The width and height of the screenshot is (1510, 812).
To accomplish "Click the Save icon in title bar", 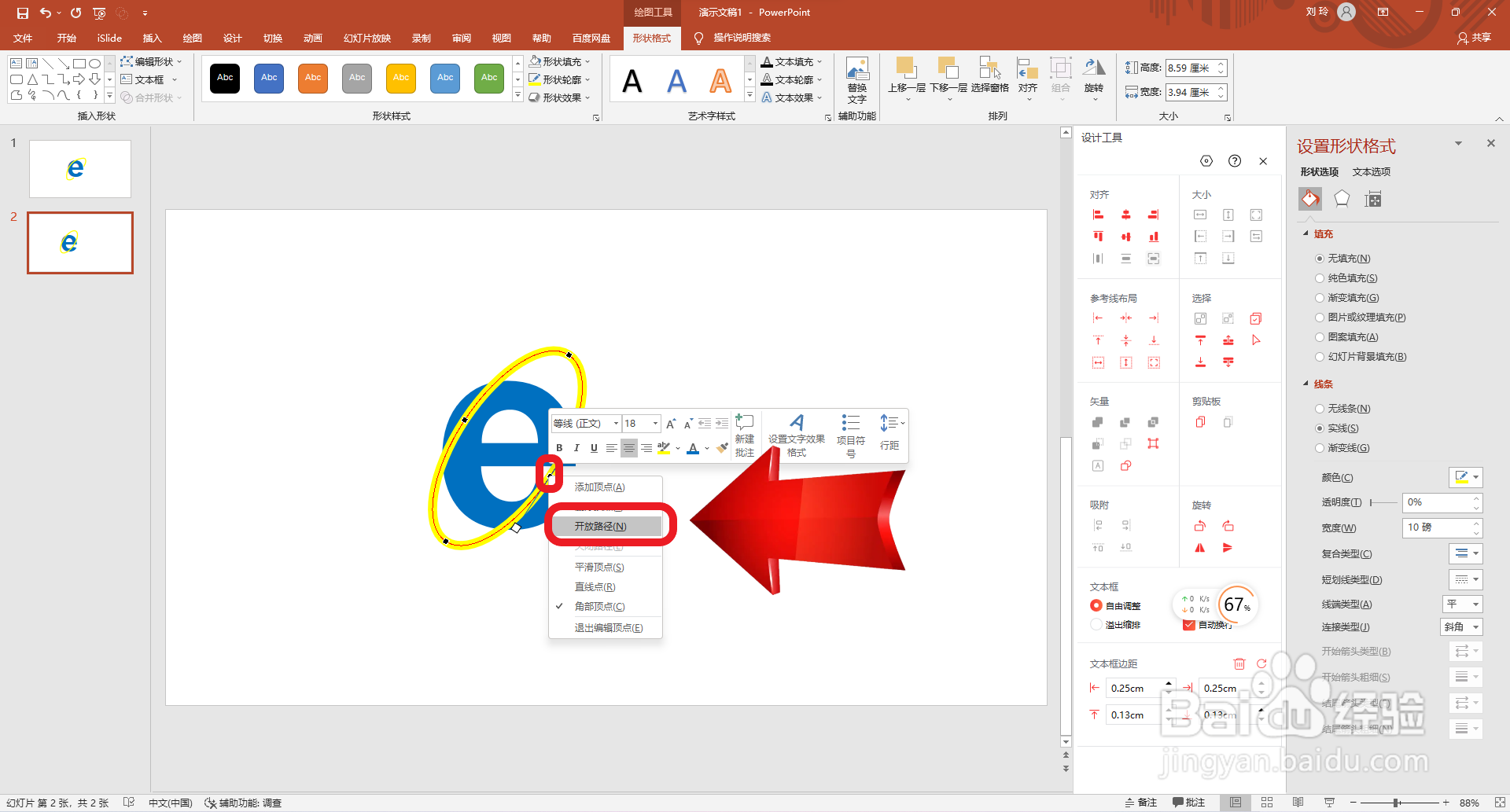I will click(x=22, y=13).
